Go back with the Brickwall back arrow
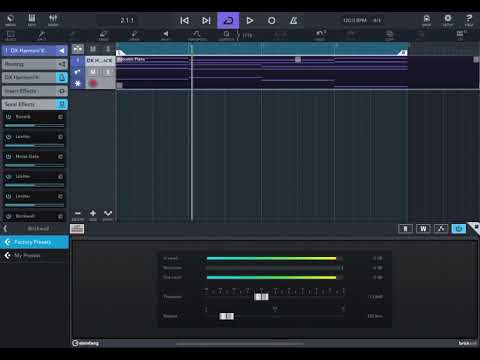This screenshot has width=480, height=360. 5,229
